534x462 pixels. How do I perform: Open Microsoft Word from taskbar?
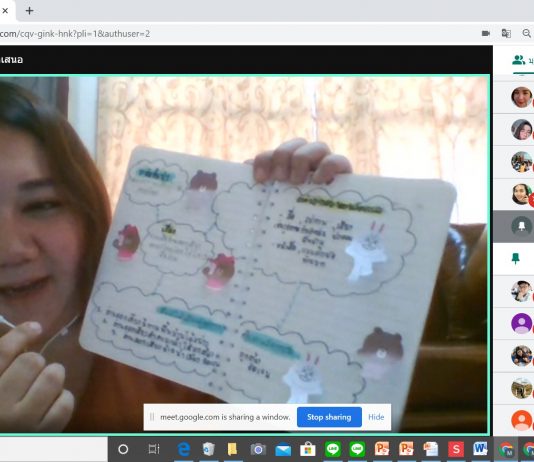(480, 449)
